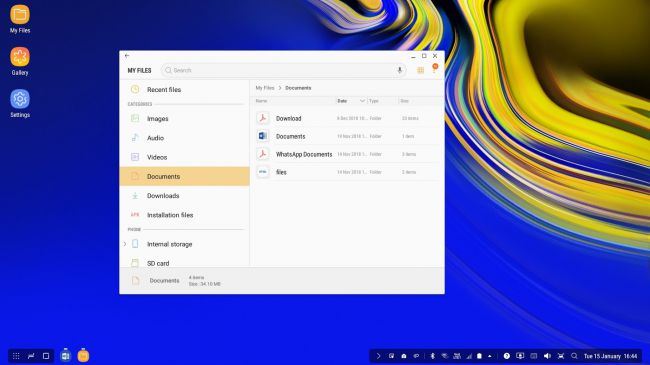Viewport: 650px width, 365px height.
Task: Click the Documents breadcrumb
Action: 298,88
